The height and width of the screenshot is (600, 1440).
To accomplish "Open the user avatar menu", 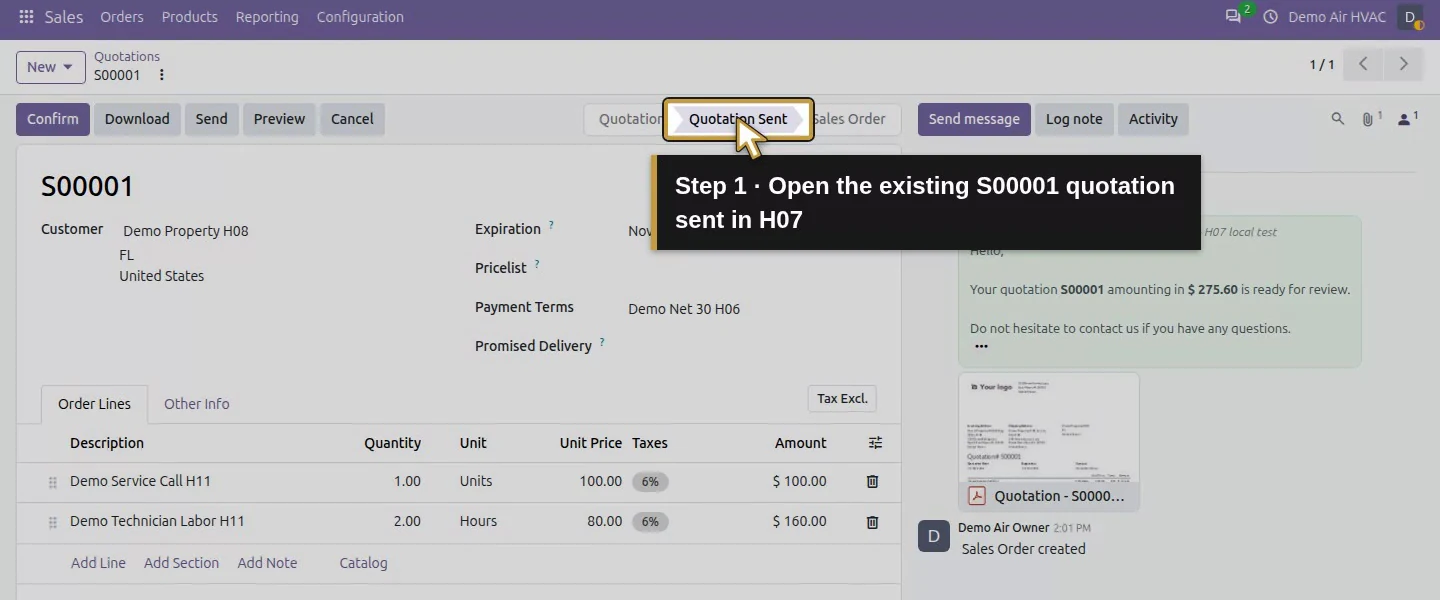I will coord(1410,17).
